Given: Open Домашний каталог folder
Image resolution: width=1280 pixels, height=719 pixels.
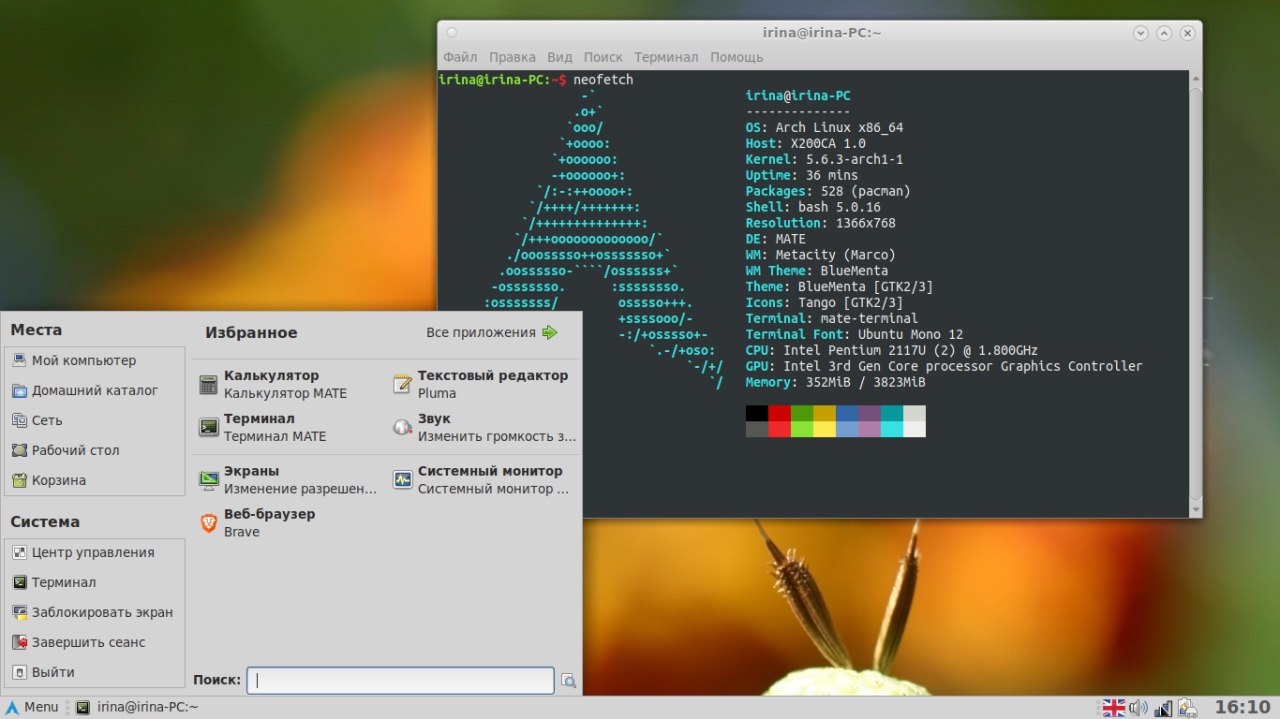Looking at the screenshot, I should (x=95, y=390).
